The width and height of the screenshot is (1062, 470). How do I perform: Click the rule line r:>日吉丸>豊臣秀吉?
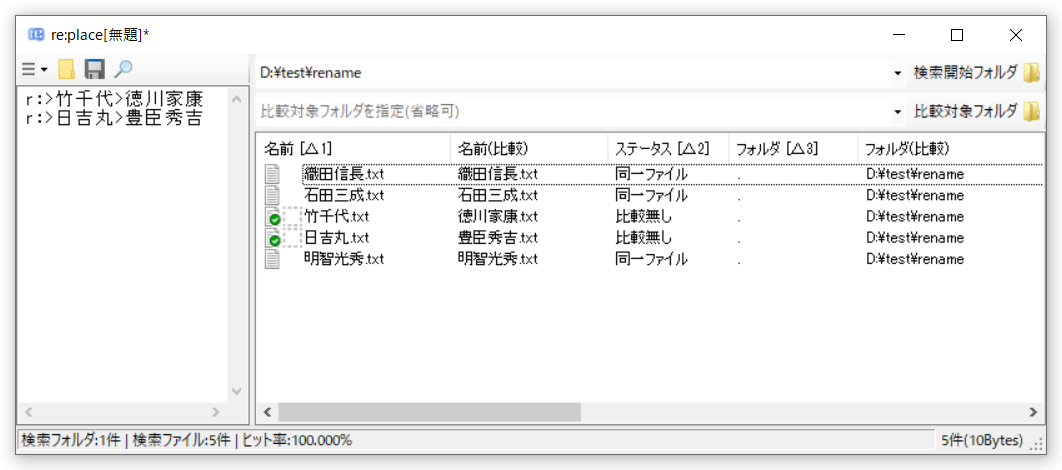114,117
